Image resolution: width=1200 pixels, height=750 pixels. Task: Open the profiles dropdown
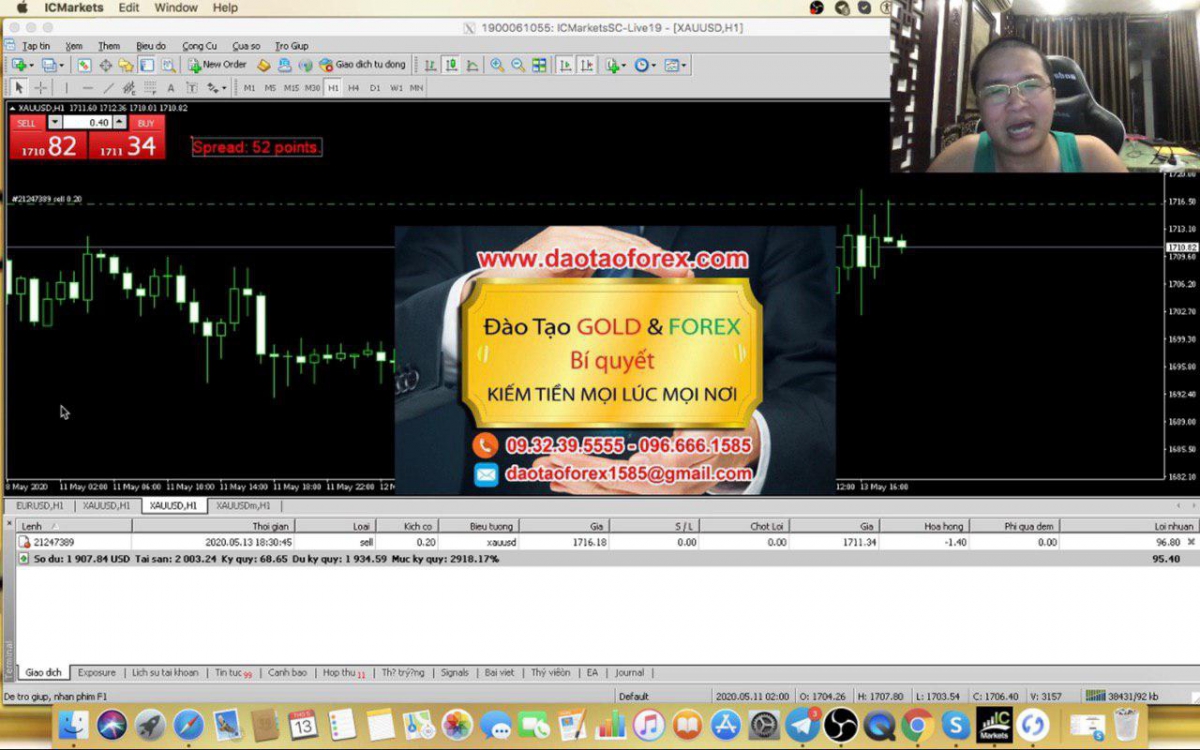click(x=53, y=65)
